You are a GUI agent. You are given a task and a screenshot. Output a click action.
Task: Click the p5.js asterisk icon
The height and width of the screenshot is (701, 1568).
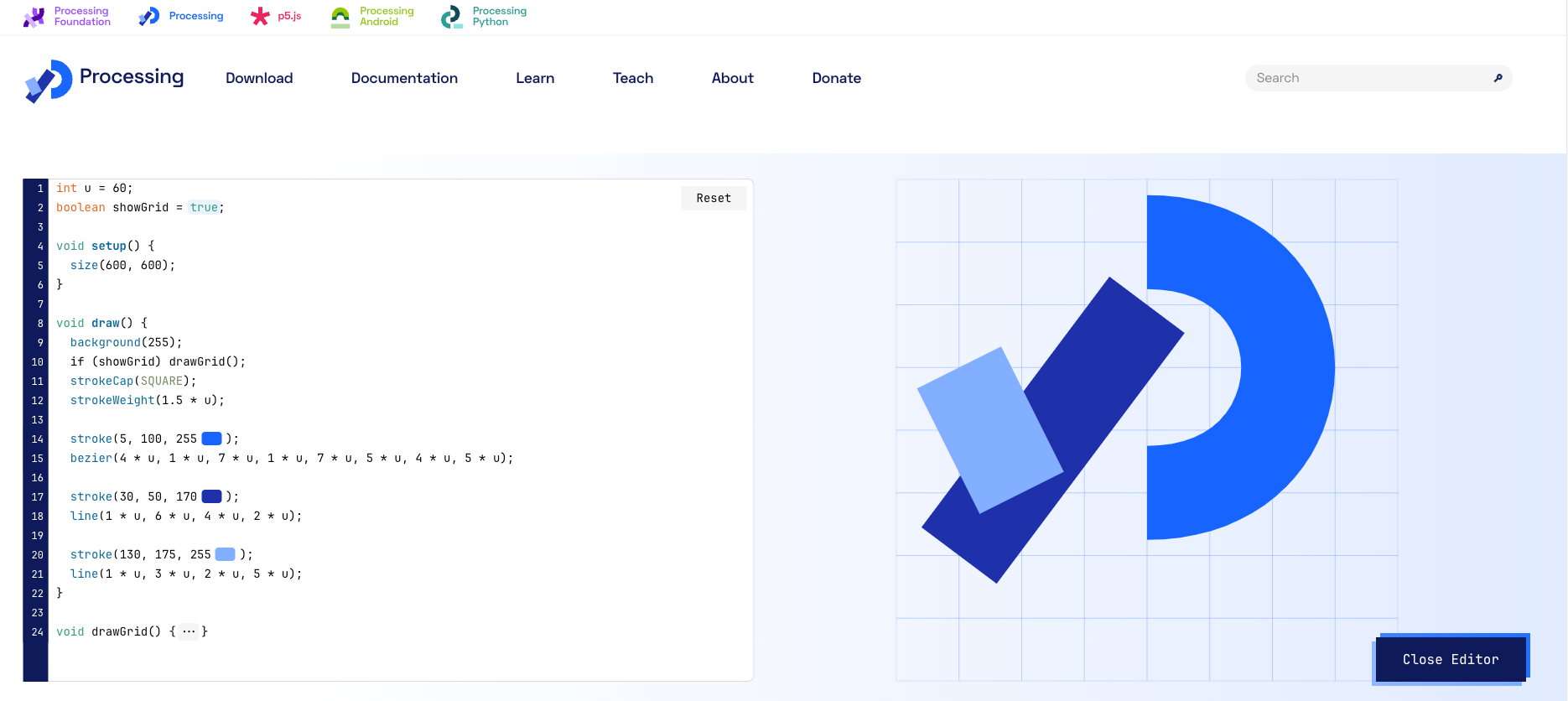(260, 17)
